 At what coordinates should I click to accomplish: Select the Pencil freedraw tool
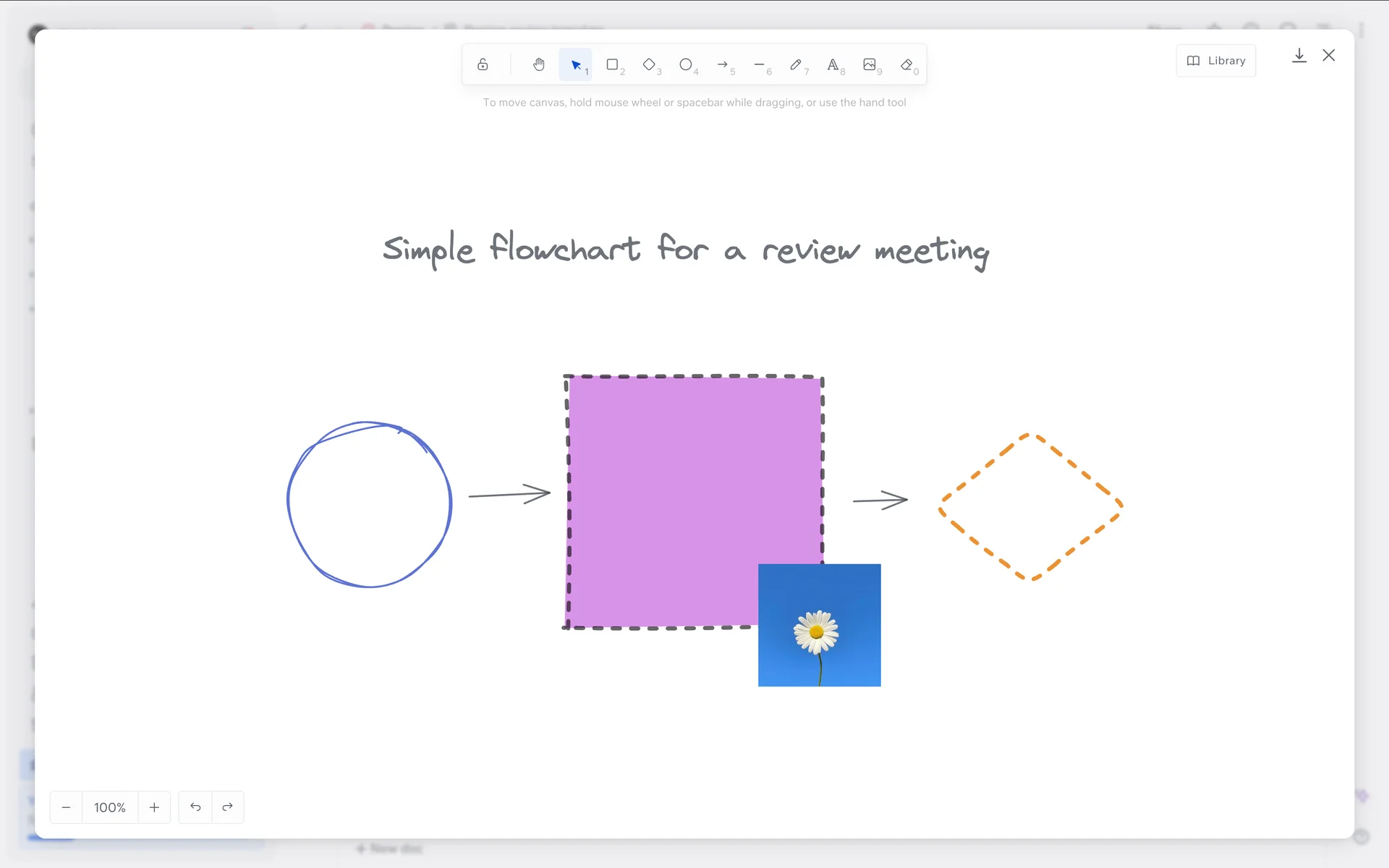796,64
